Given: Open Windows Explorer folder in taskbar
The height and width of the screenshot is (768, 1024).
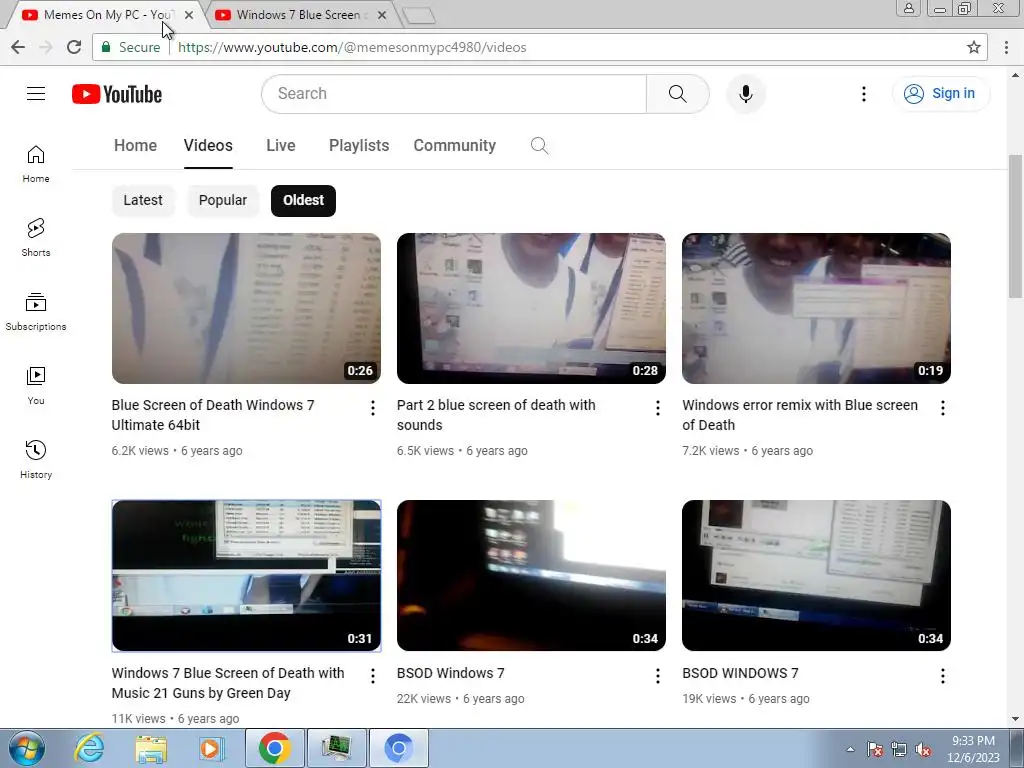Looking at the screenshot, I should tap(151, 748).
